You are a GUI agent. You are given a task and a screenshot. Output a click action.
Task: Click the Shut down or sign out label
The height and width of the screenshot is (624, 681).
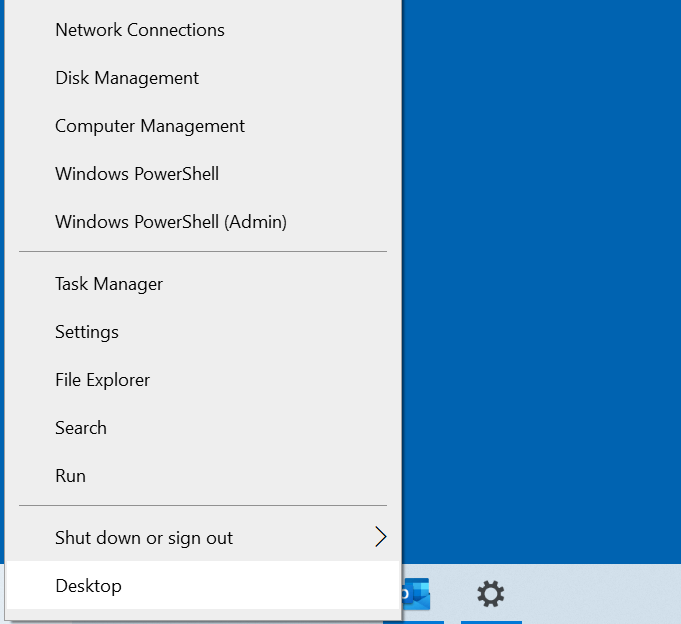144,538
